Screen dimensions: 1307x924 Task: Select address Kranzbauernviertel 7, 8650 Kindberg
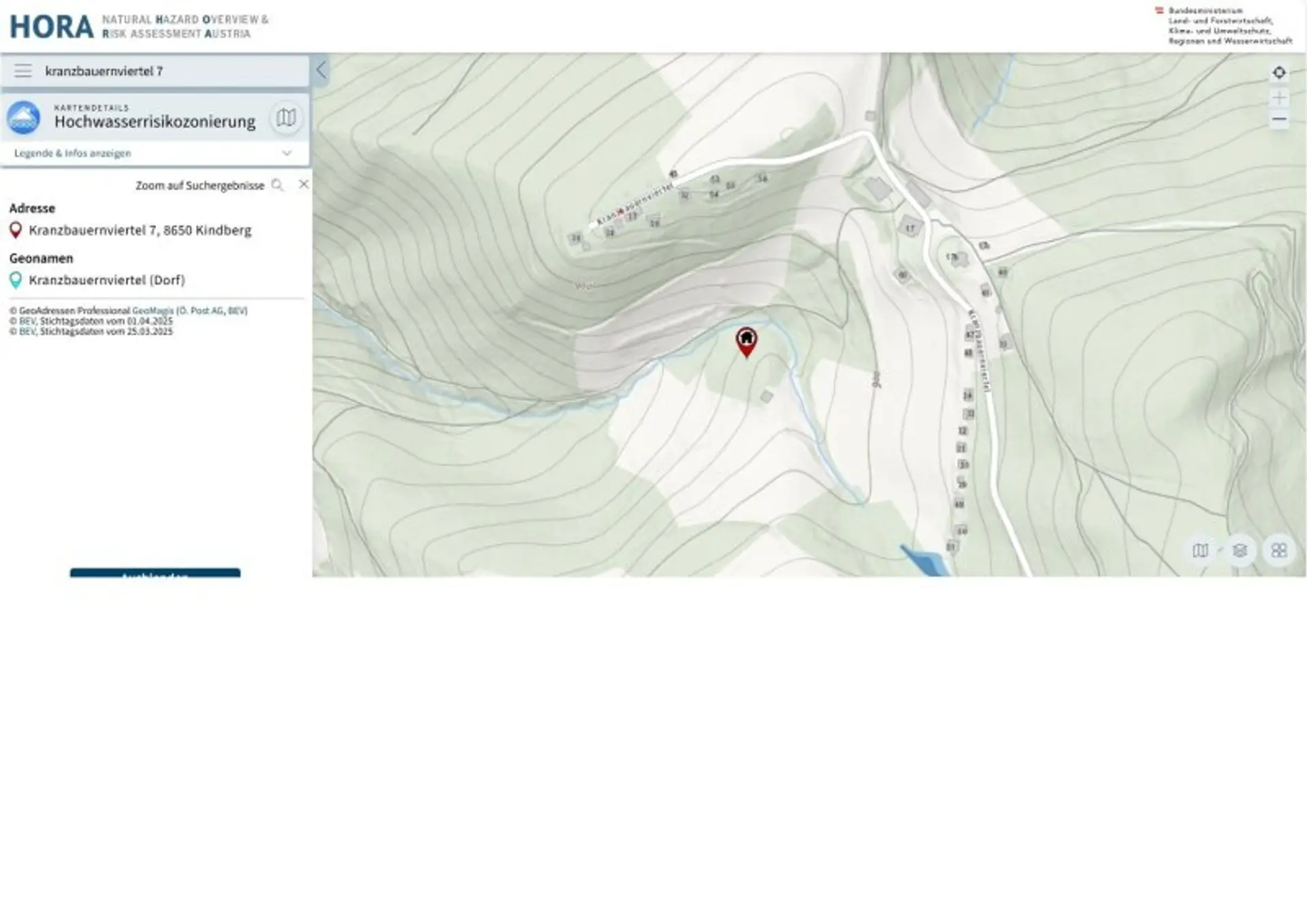coord(140,231)
